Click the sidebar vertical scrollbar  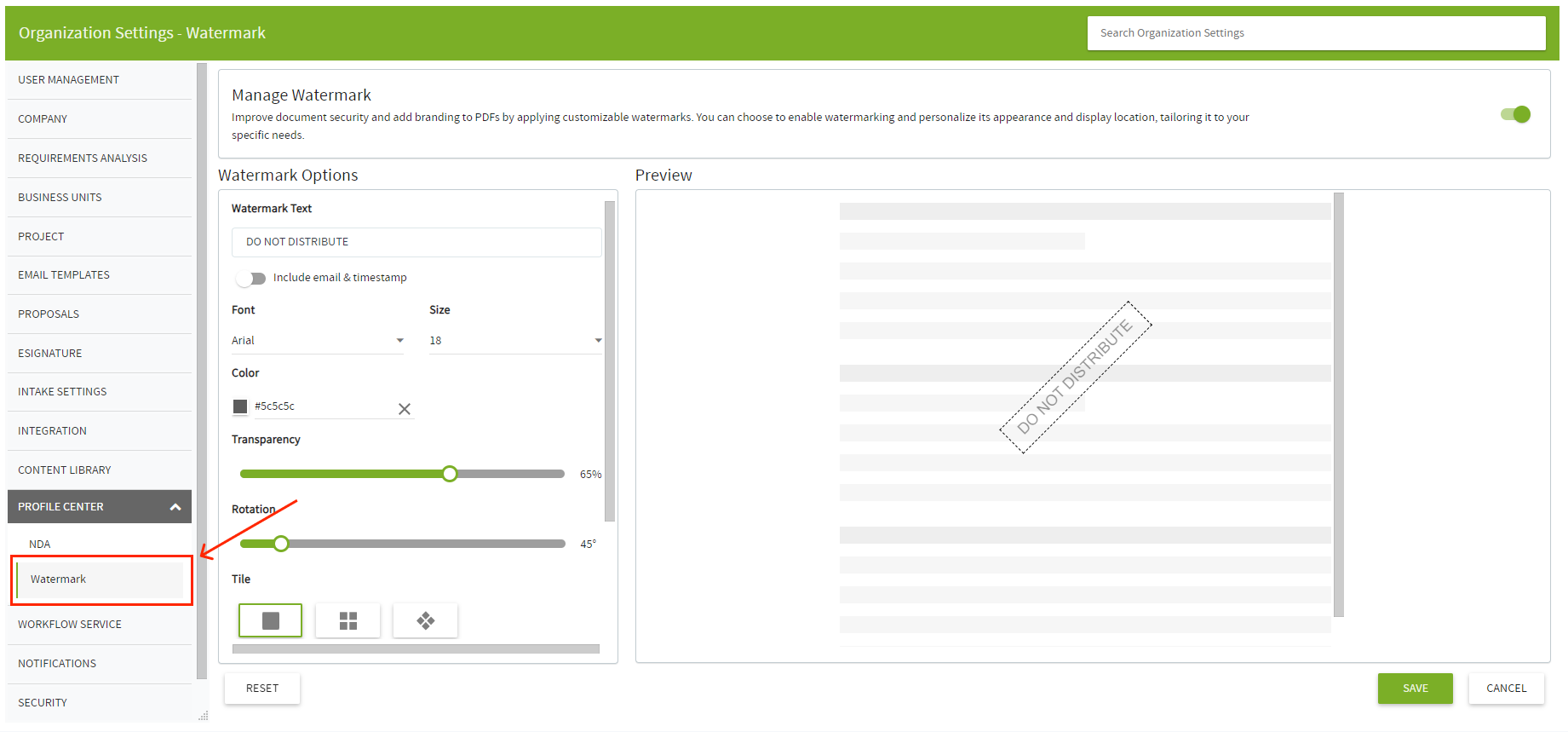coord(202,372)
